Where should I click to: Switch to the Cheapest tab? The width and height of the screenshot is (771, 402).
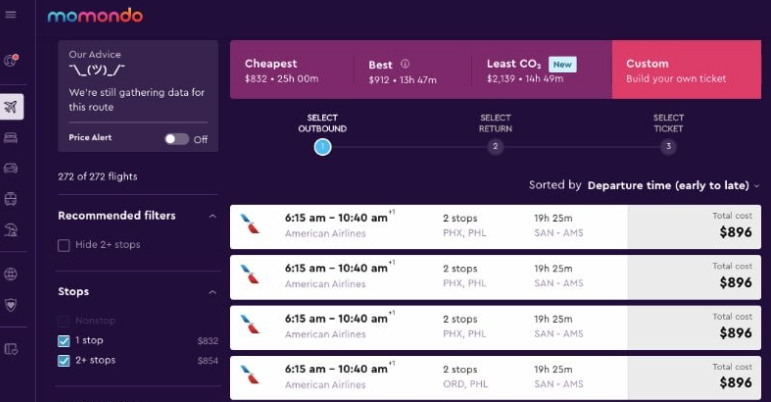point(290,70)
